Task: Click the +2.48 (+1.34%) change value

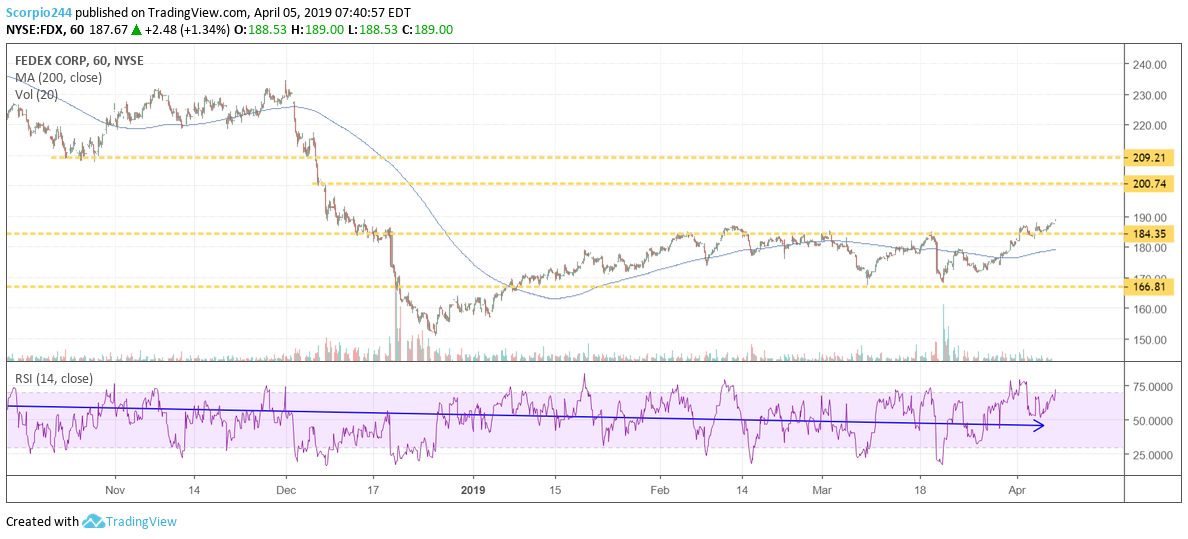Action: click(186, 30)
